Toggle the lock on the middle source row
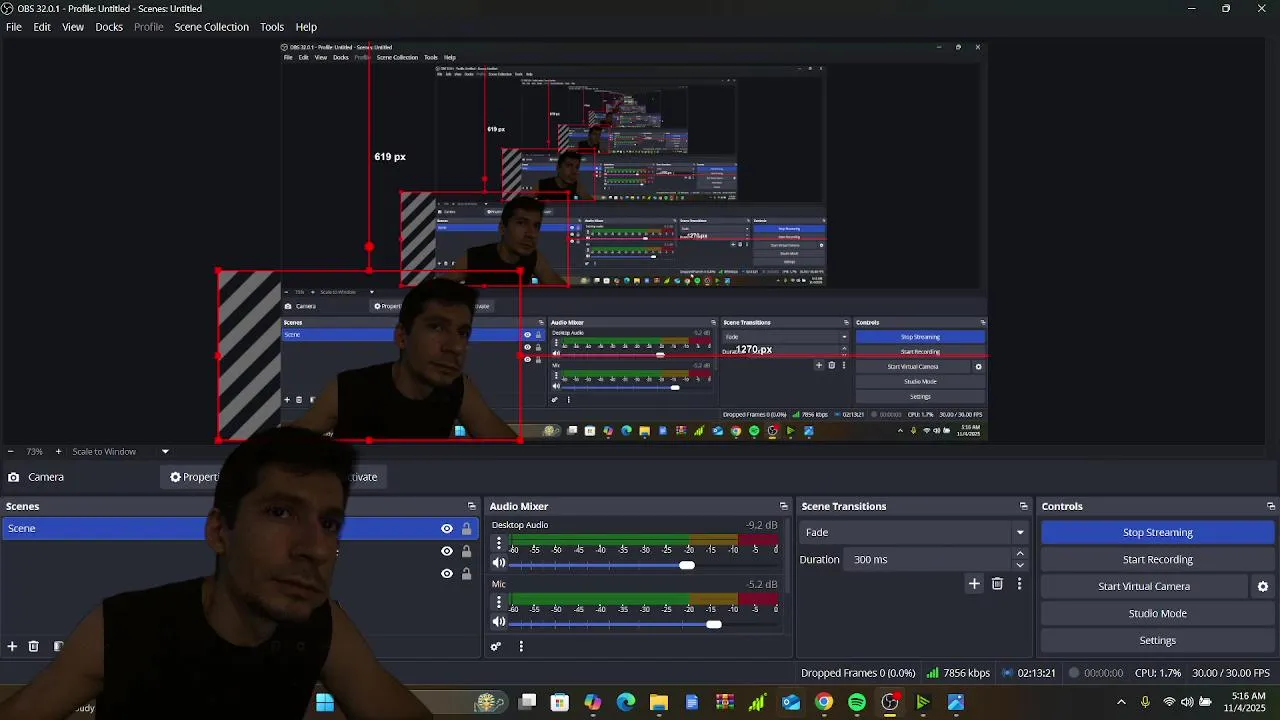This screenshot has width=1280, height=720. click(466, 551)
